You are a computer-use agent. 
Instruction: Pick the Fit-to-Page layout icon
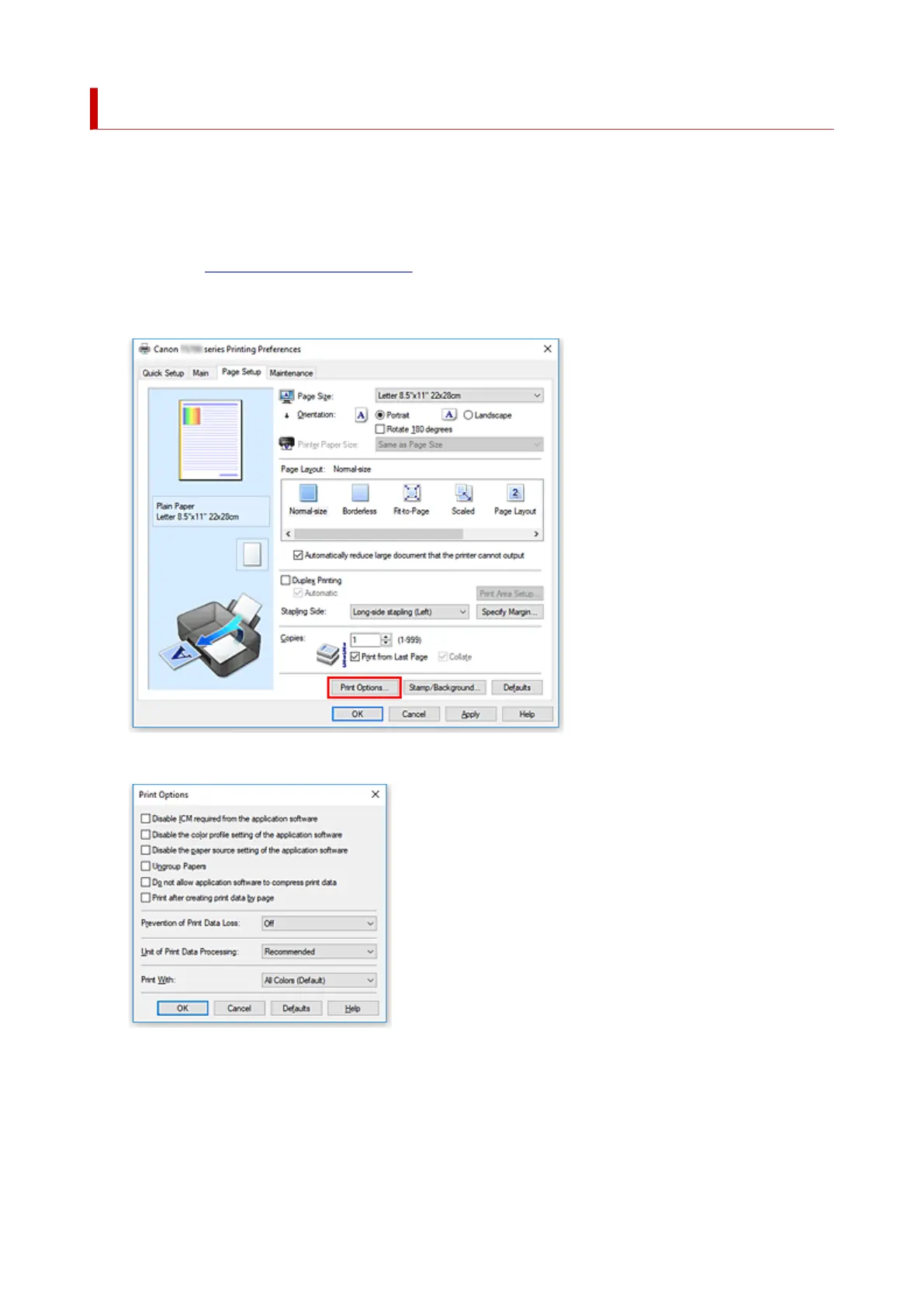pos(411,493)
